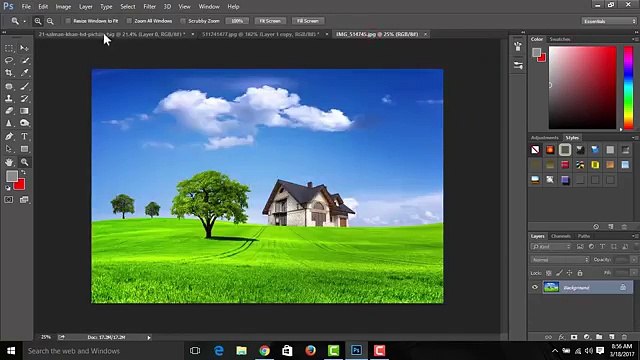Apply the Default Style (None) swatch
Screen dimensions: 640x360
[535, 150]
